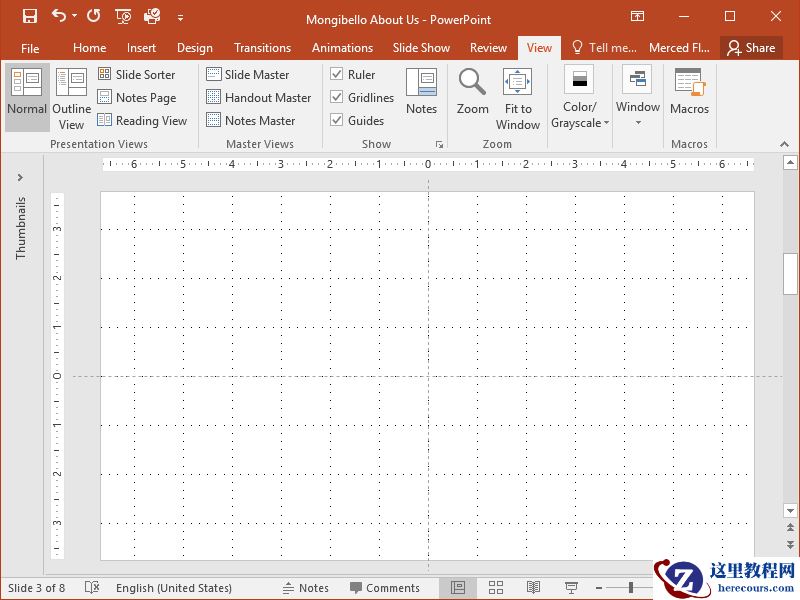Click the Share button

[751, 48]
